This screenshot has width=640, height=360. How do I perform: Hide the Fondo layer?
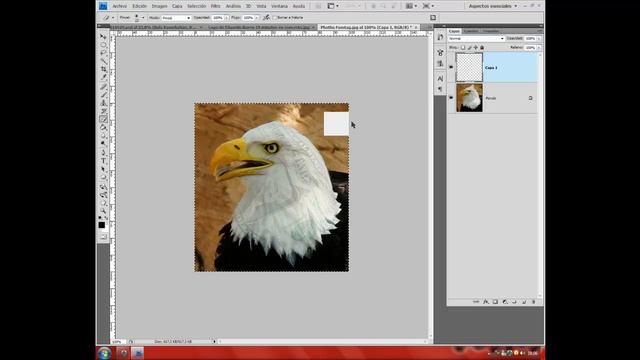(451, 98)
